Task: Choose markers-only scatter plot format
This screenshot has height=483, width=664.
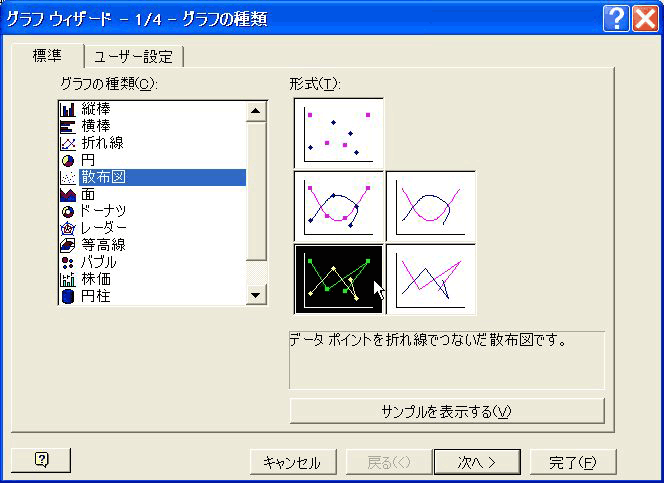Action: point(338,132)
